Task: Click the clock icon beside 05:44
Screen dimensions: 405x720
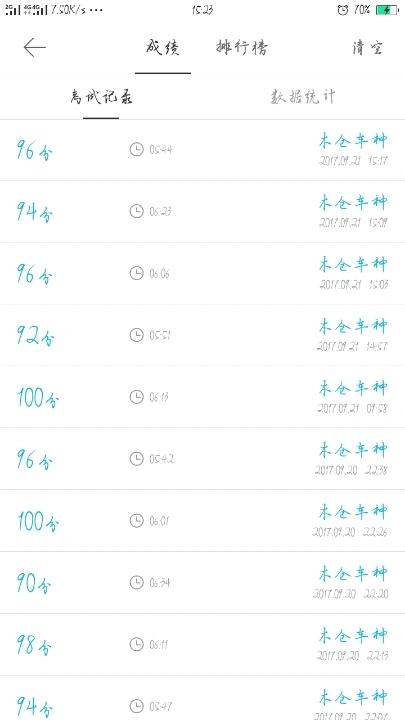Action: (x=136, y=149)
